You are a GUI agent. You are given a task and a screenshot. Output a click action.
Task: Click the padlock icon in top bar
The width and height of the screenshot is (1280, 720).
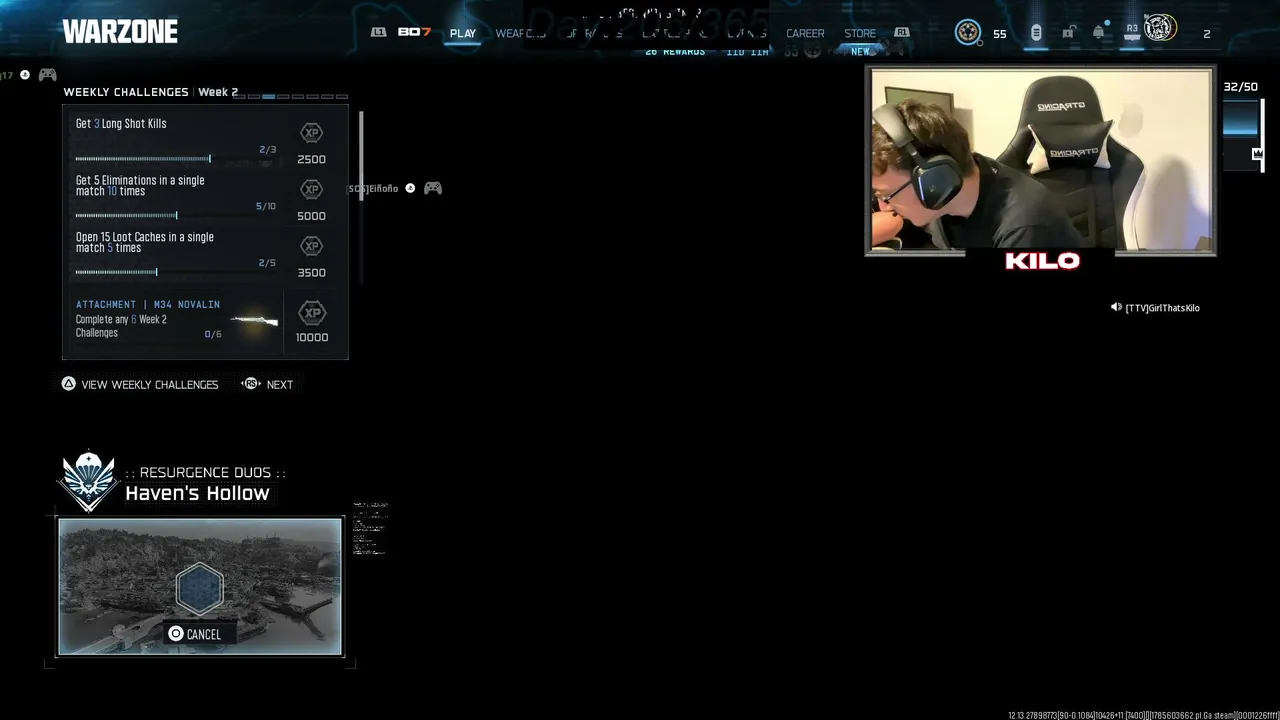[1068, 33]
